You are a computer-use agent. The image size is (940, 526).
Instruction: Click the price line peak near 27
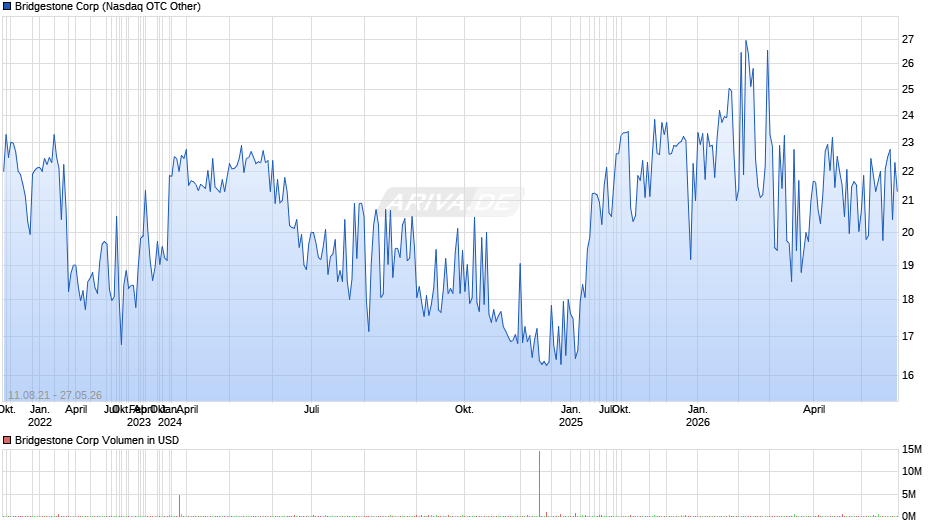click(746, 41)
